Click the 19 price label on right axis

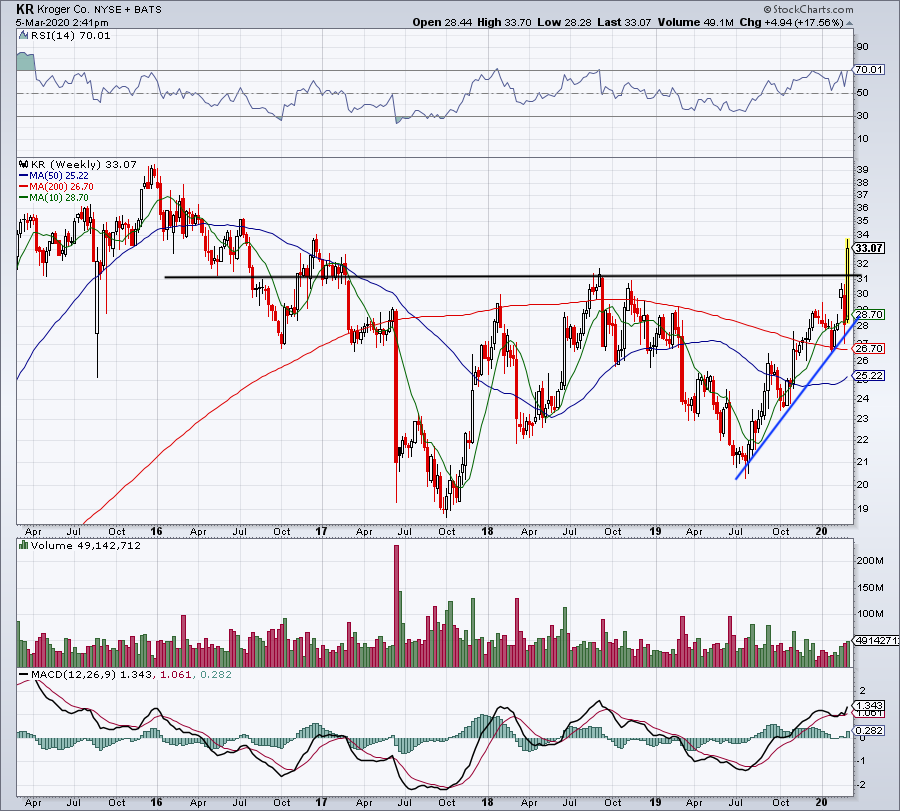(x=863, y=509)
